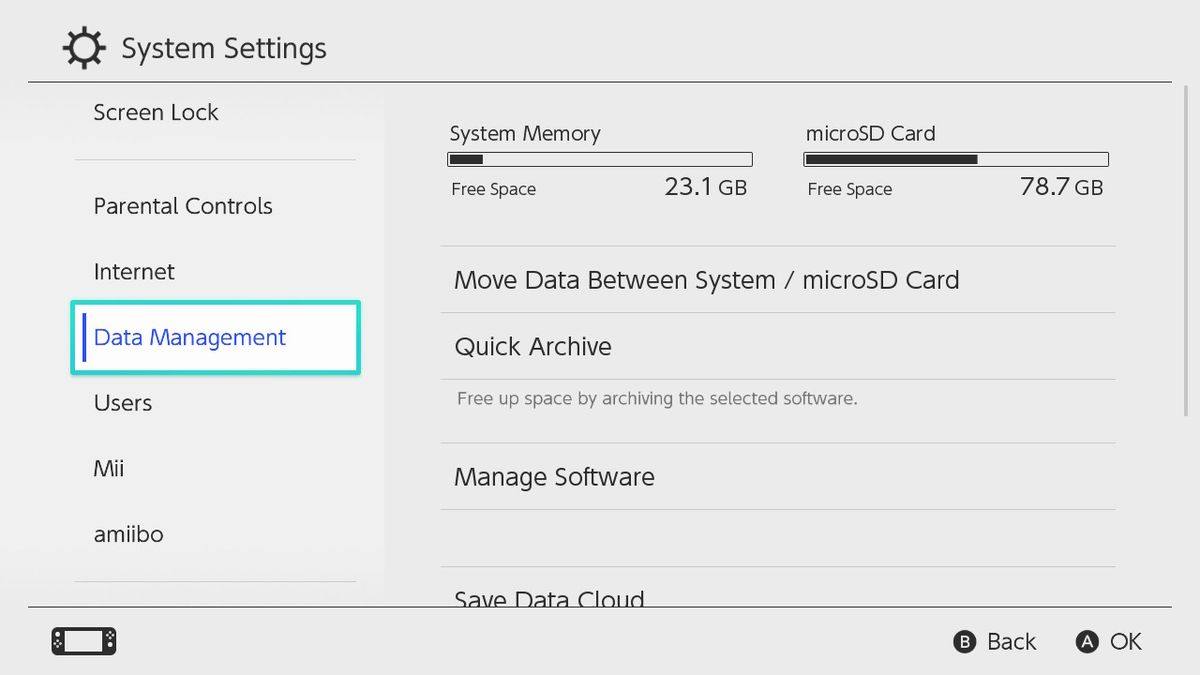Open Manage Software
This screenshot has width=1200, height=675.
(554, 477)
